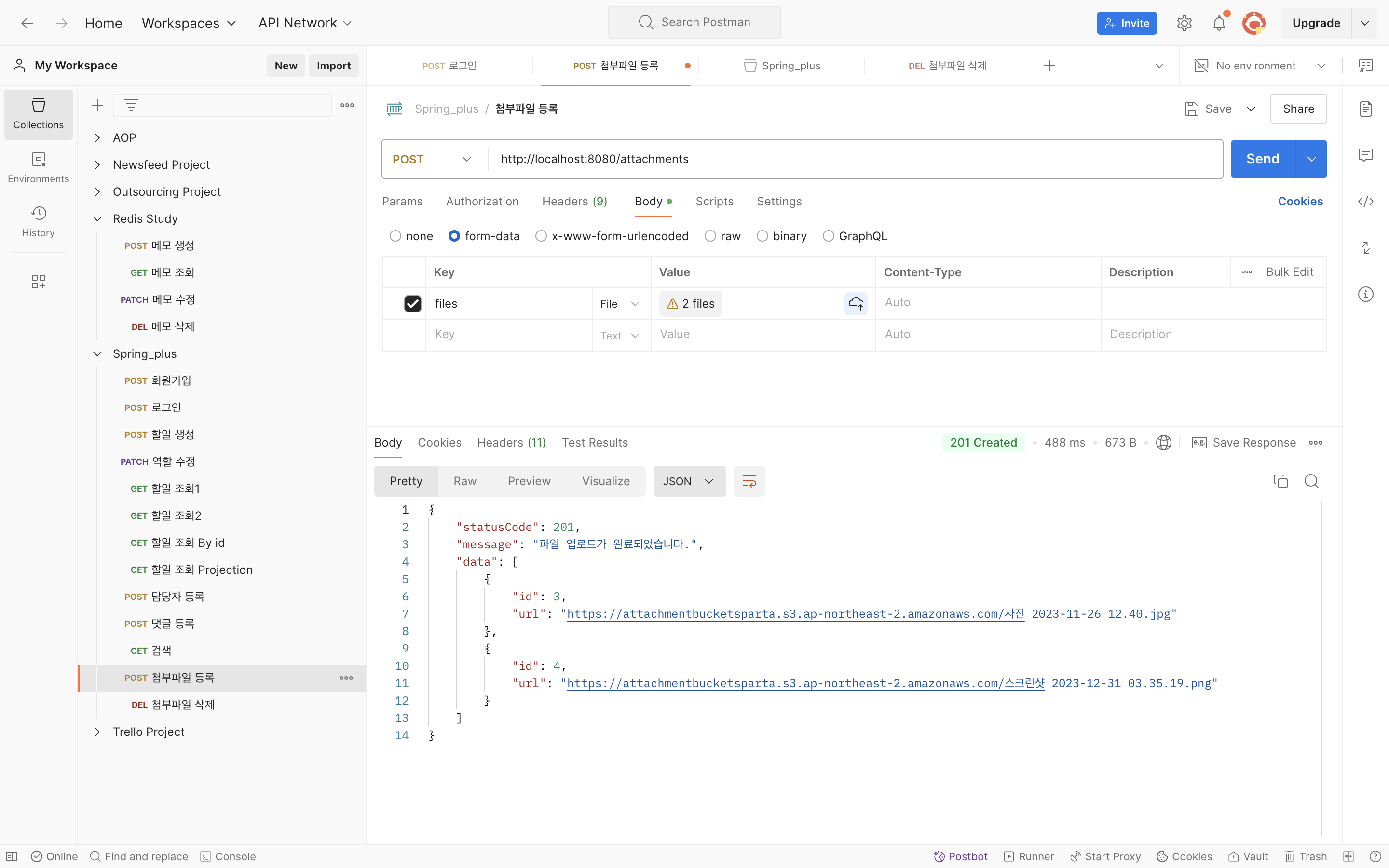Screen dimensions: 1389x868
Task: Toggle sidebar icon in bottom-left status bar
Action: pos(12,856)
